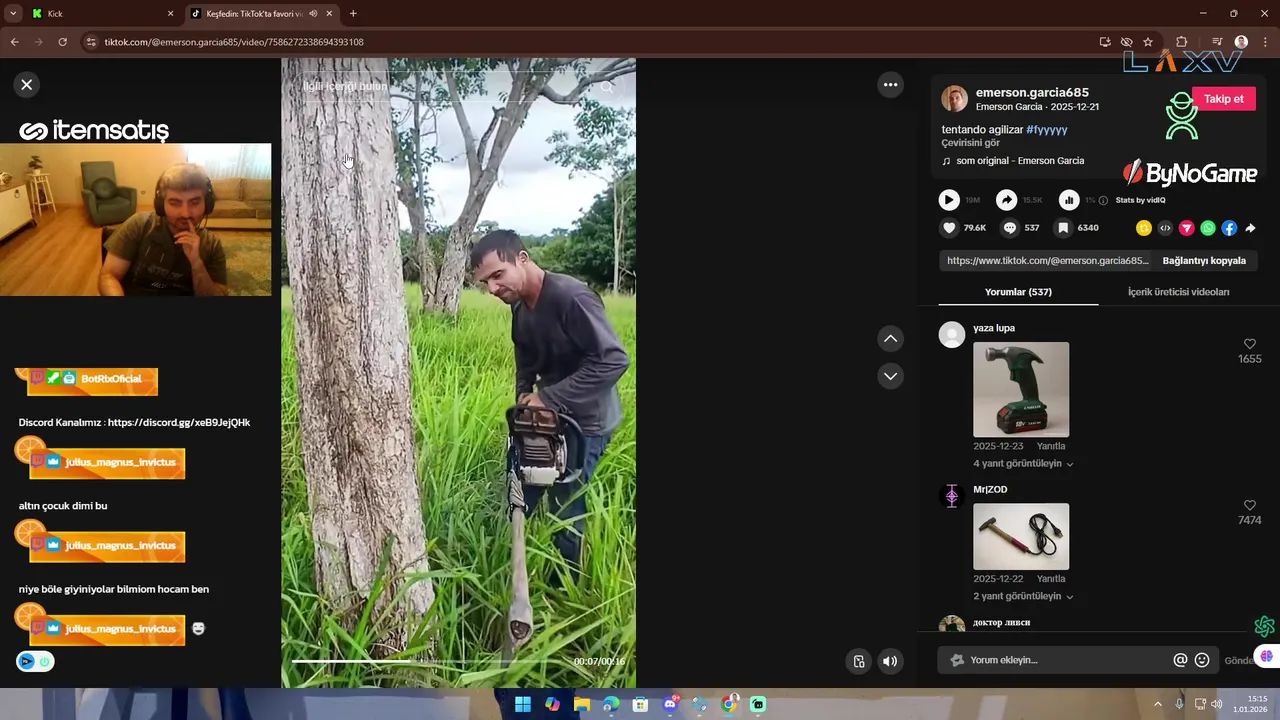The width and height of the screenshot is (1280, 720).
Task: Click the magnifier search icon on the video
Action: pyautogui.click(x=607, y=87)
